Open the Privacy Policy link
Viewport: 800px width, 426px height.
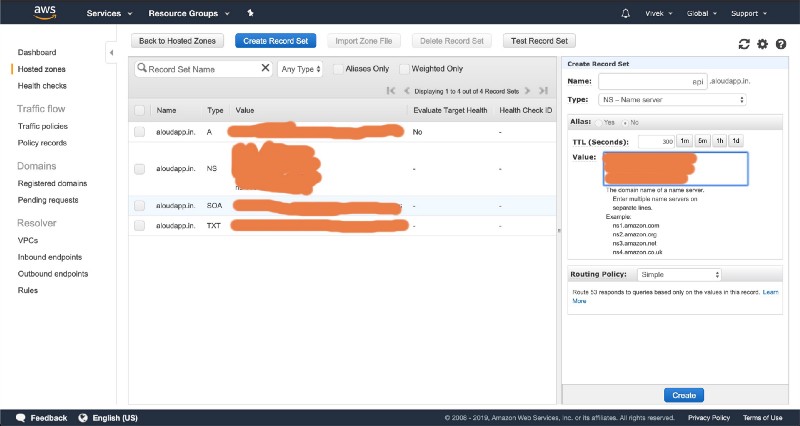(x=709, y=418)
